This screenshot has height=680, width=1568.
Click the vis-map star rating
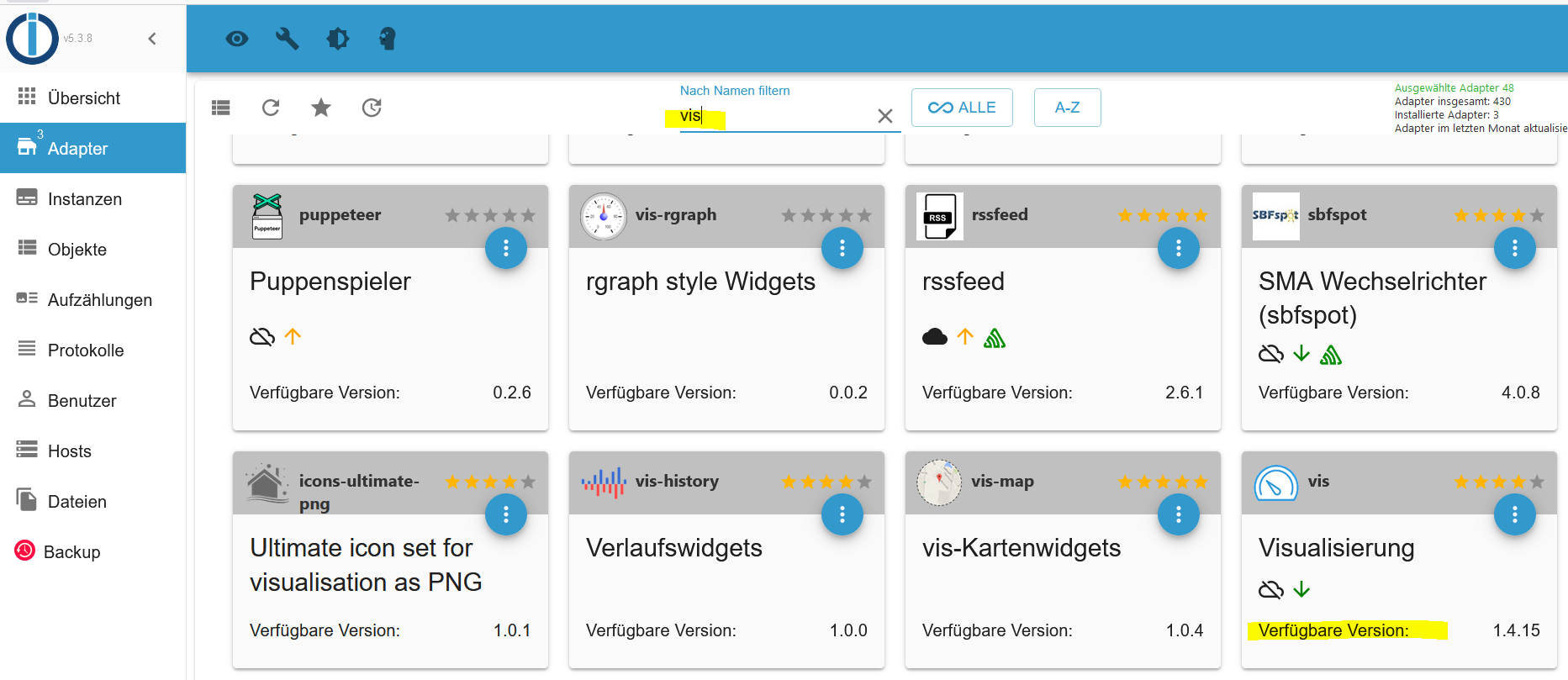pyautogui.click(x=1163, y=482)
